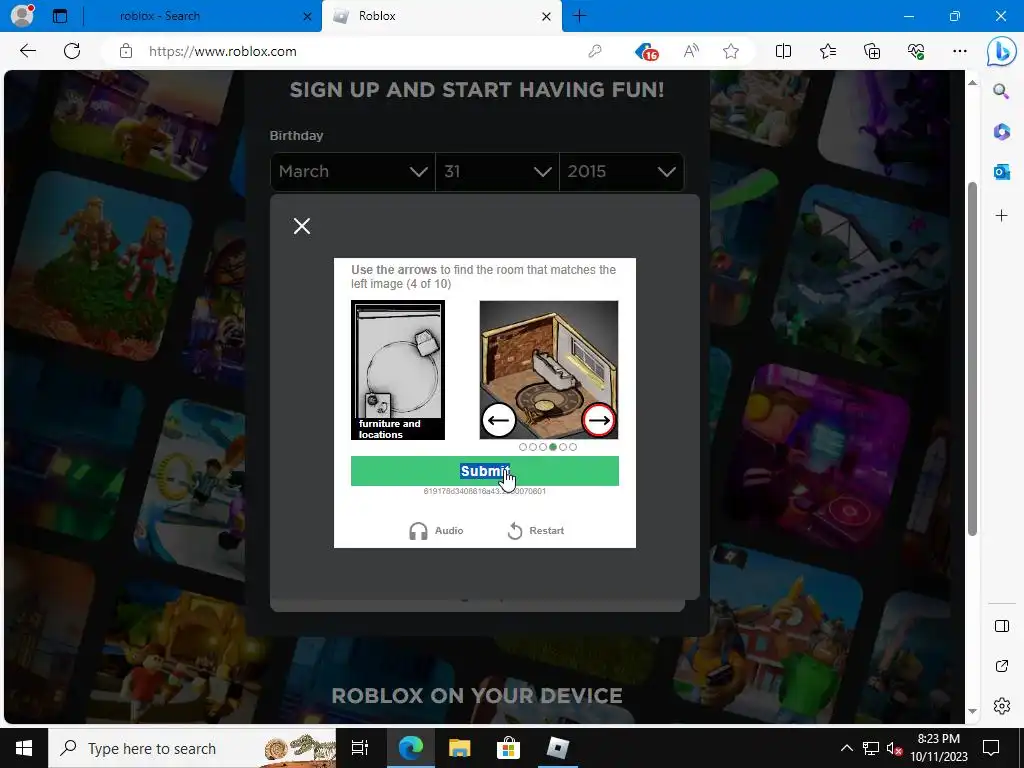The image size is (1024, 768).
Task: Switch to the roblox - Search tab
Action: (x=160, y=16)
